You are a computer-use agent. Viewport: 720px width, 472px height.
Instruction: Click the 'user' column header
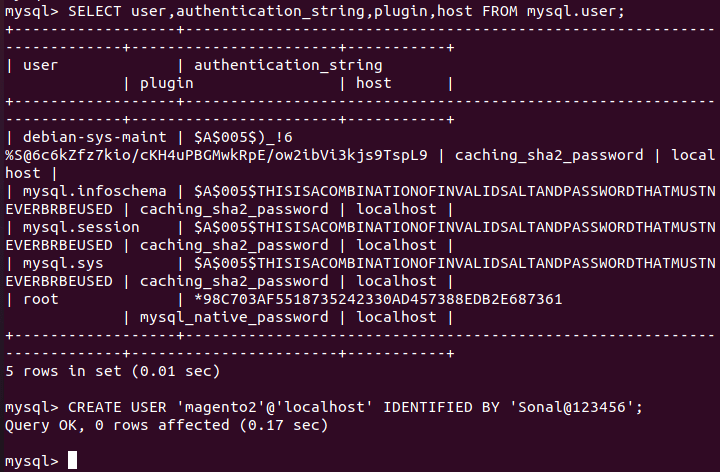tap(40, 65)
